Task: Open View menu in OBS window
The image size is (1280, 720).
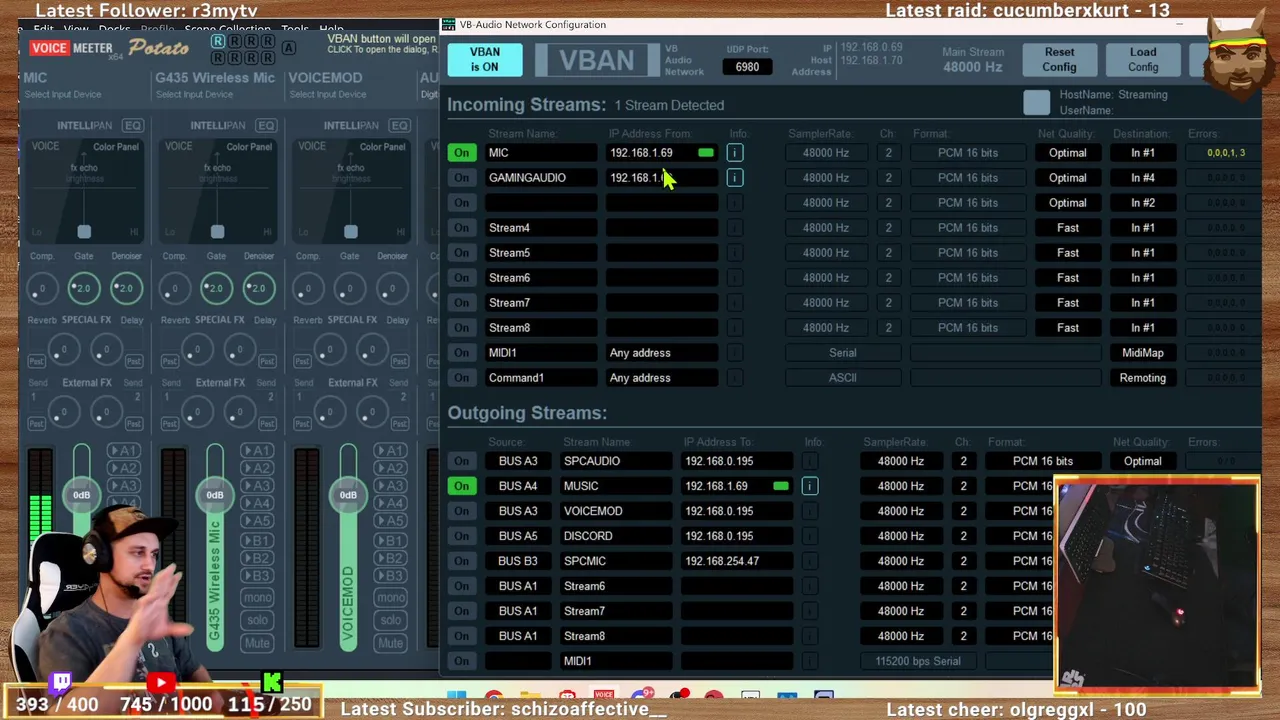Action: 76,29
